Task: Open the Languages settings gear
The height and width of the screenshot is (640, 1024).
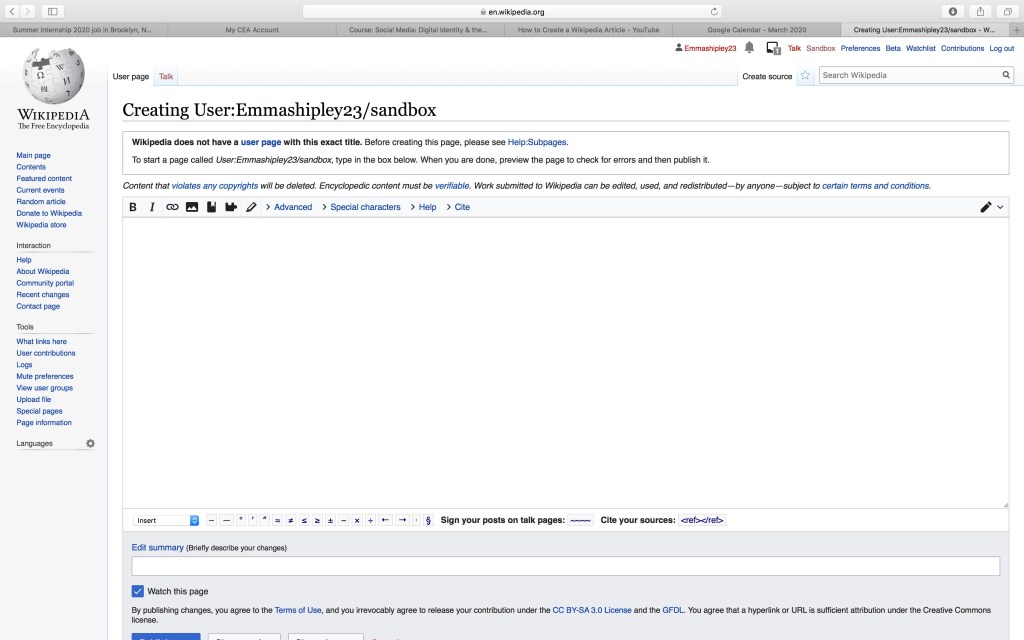Action: [90, 443]
